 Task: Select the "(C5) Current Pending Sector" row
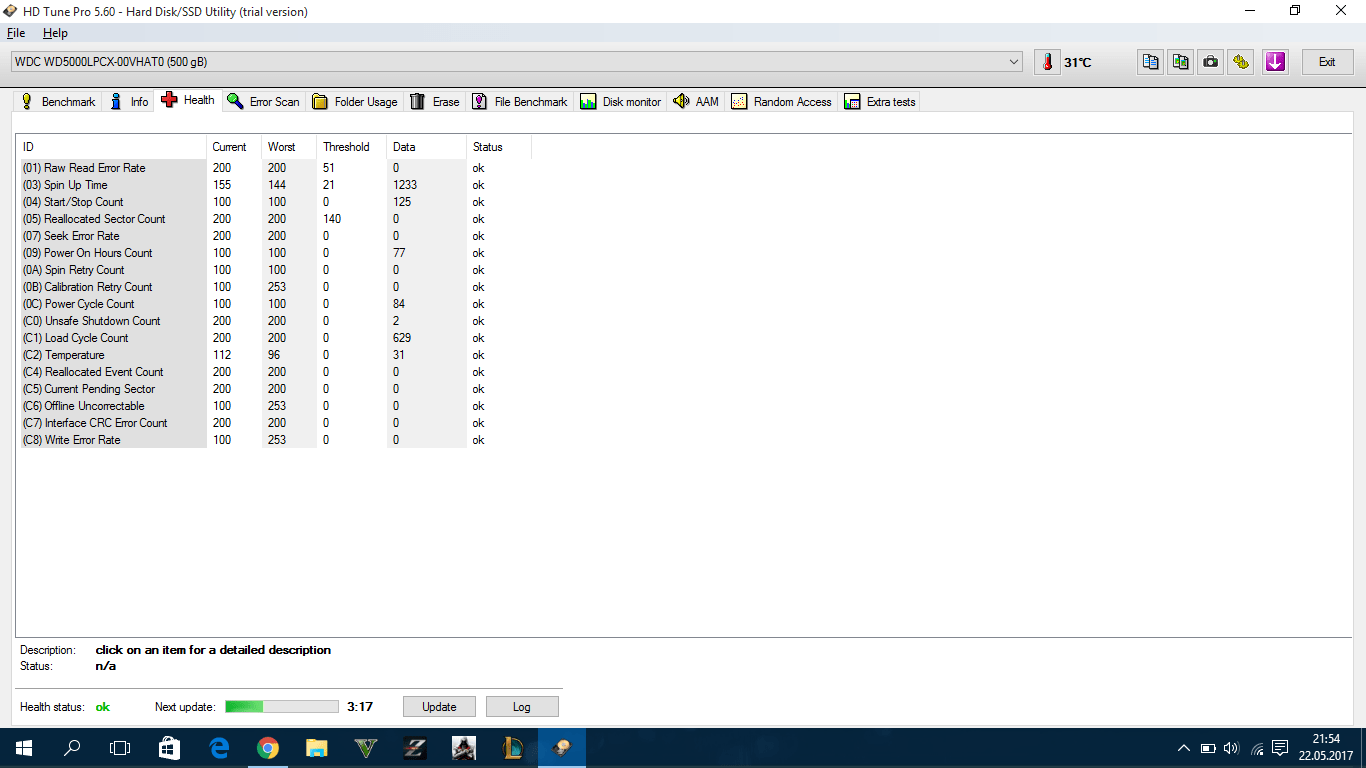(x=276, y=389)
